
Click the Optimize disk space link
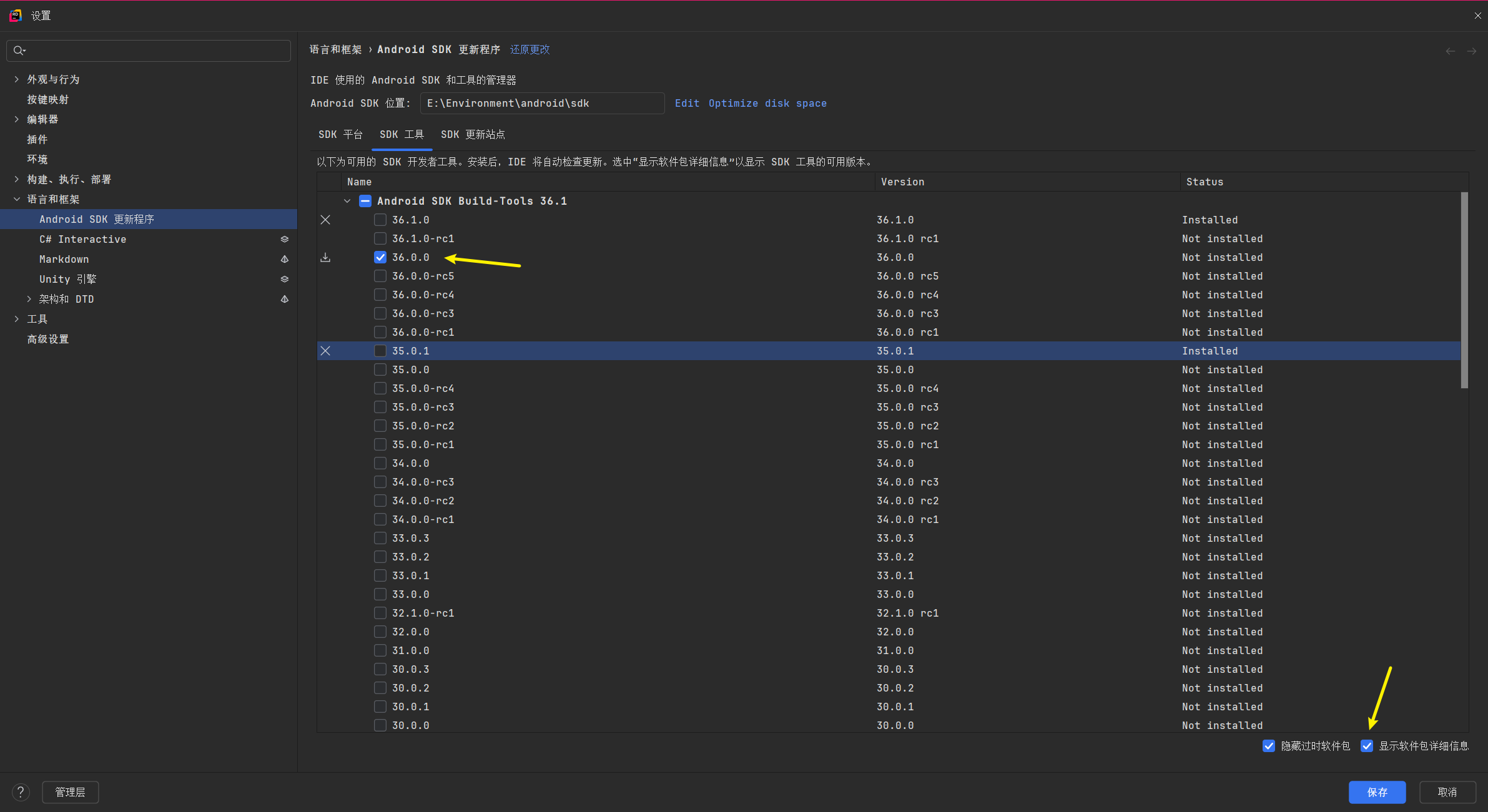click(x=767, y=103)
